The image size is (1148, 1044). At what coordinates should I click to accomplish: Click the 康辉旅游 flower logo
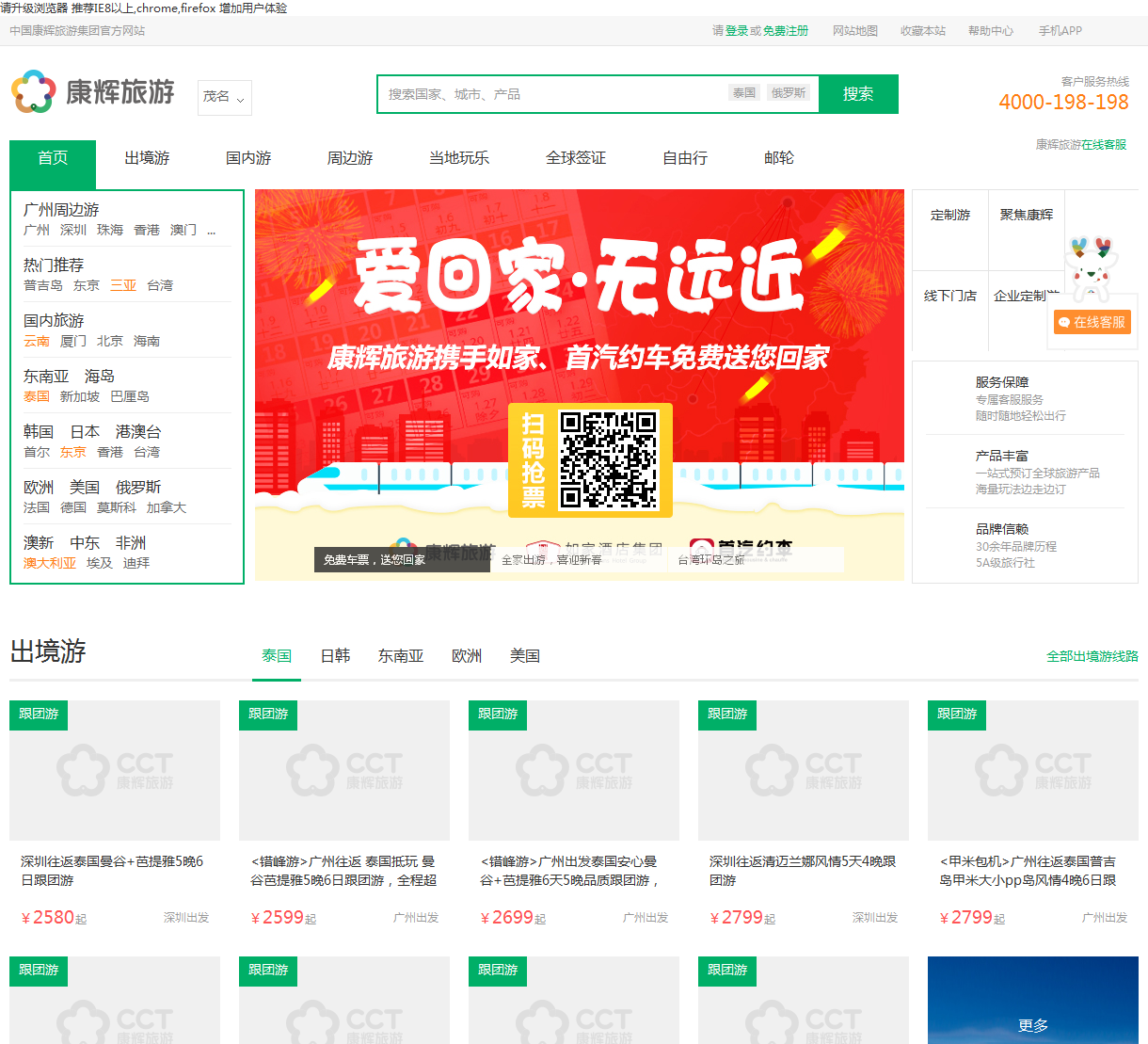pyautogui.click(x=92, y=91)
